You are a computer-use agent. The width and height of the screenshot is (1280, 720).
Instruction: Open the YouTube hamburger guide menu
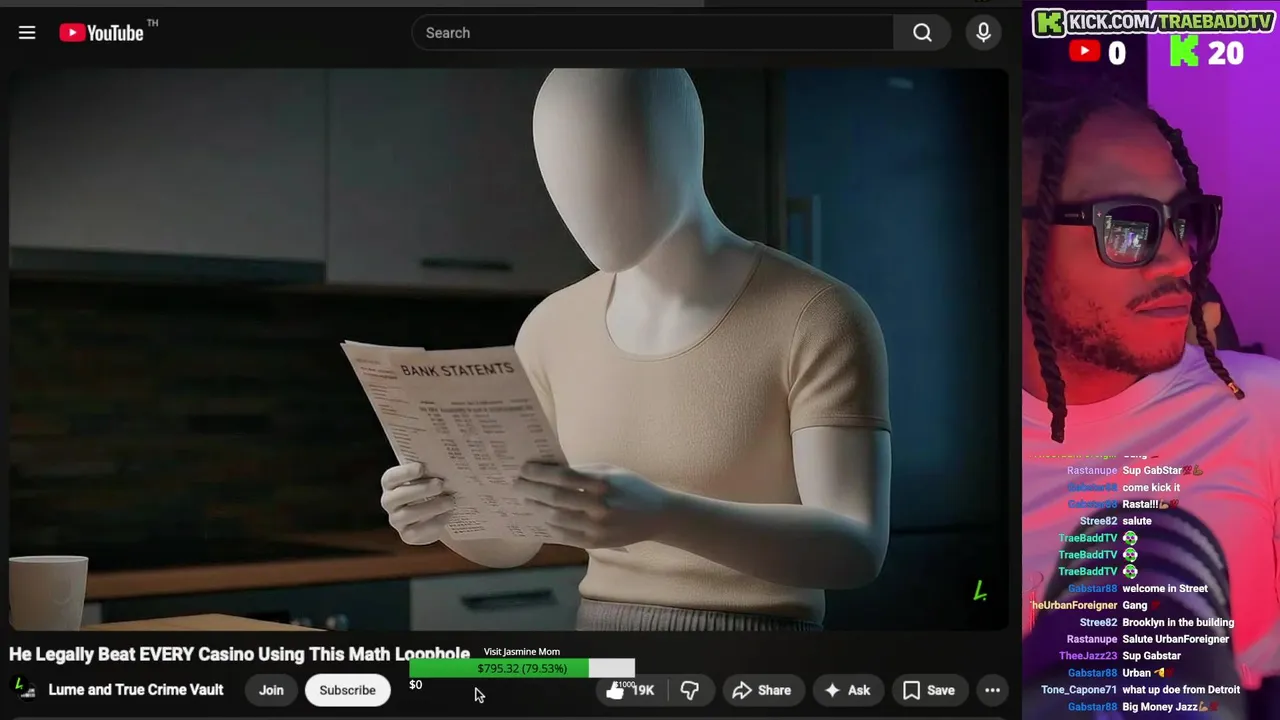click(27, 33)
